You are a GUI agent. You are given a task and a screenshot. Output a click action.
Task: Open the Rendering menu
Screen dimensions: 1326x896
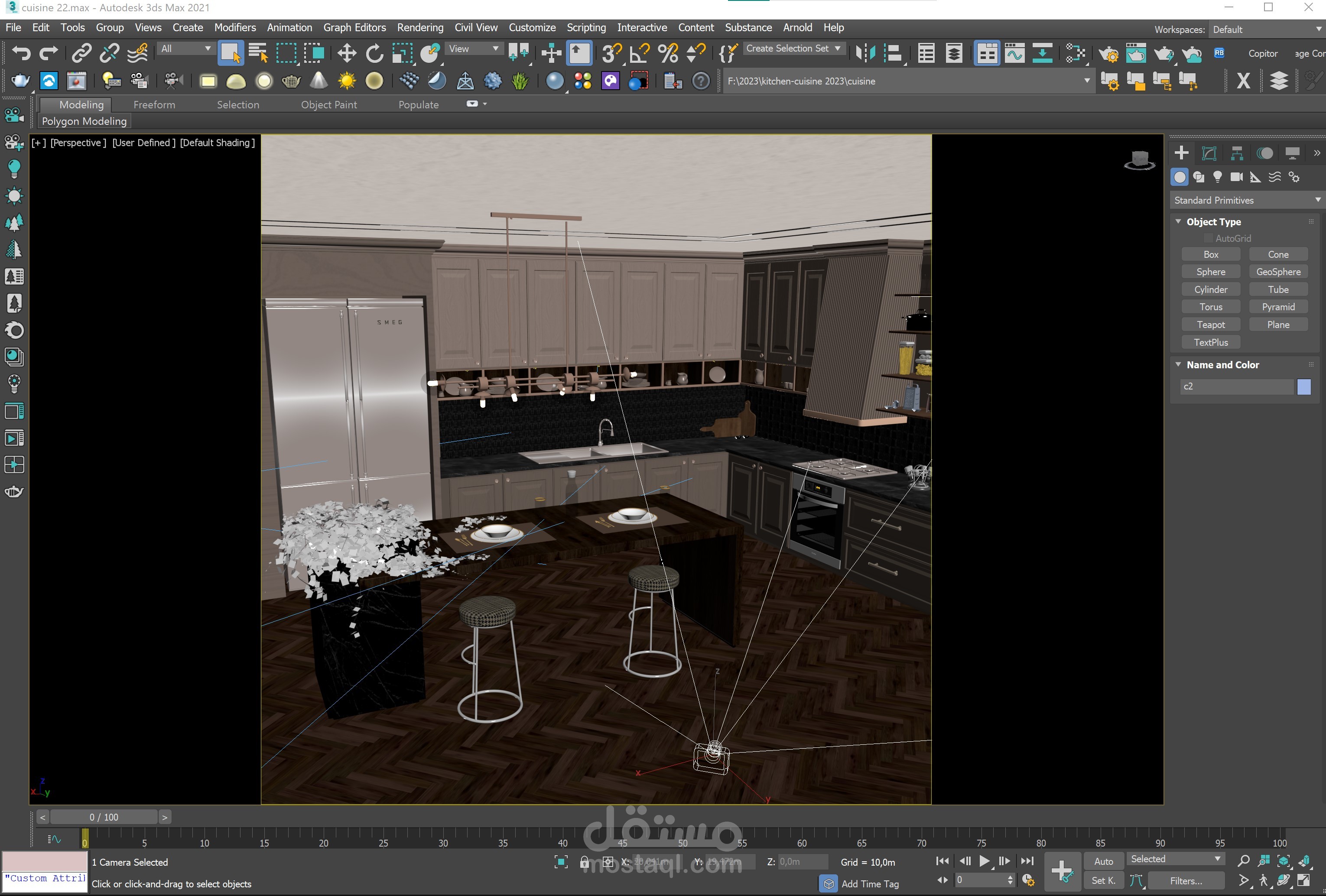point(420,27)
